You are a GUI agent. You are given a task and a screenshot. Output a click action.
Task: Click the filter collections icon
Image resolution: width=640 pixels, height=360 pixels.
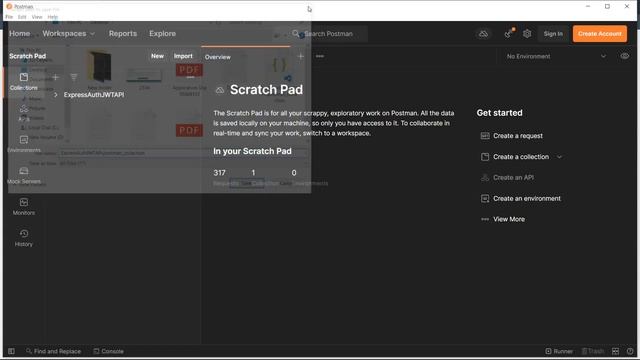[x=73, y=77]
